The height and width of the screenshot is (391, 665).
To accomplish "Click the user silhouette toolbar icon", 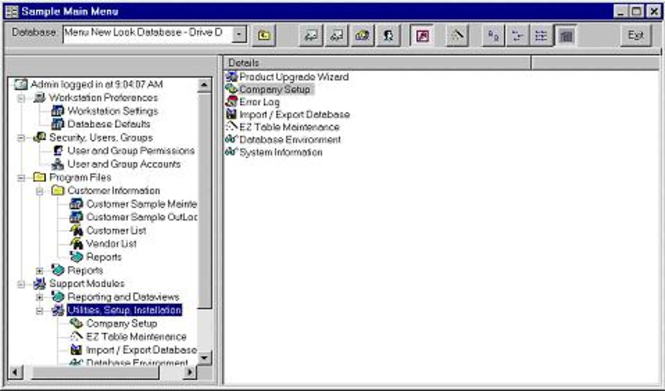I will [388, 35].
